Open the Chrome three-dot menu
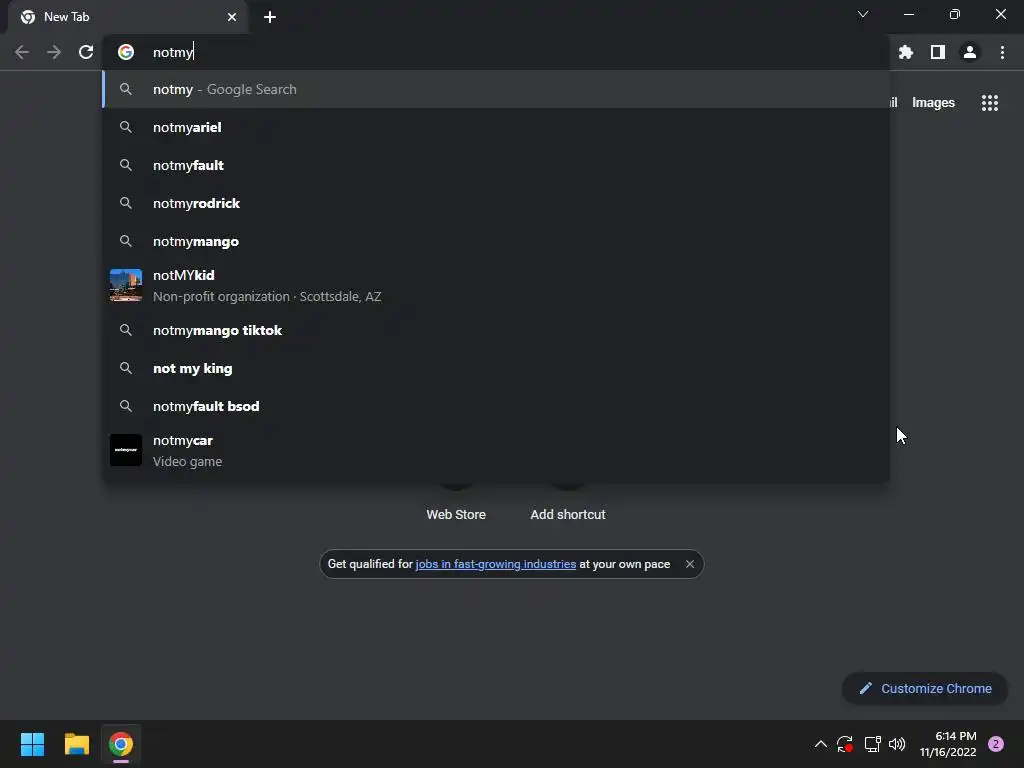Viewport: 1024px width, 768px height. point(1002,52)
